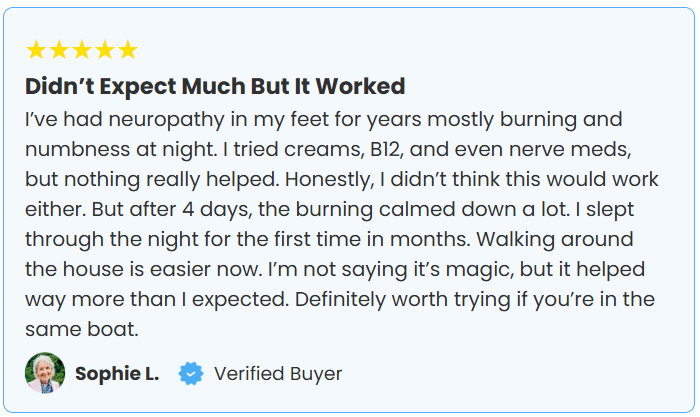The image size is (700, 417).
Task: Click Sophie L.'s profile photo
Action: tap(45, 373)
